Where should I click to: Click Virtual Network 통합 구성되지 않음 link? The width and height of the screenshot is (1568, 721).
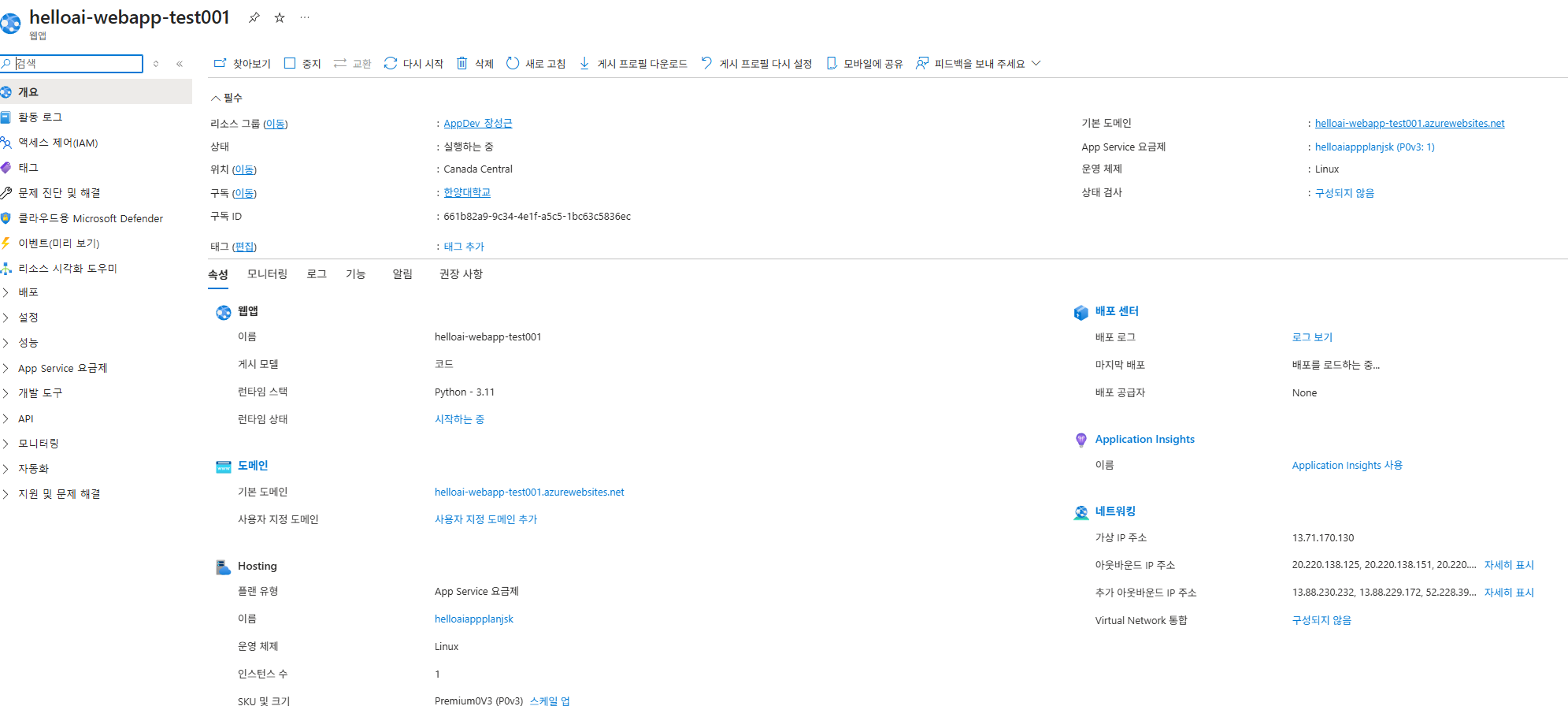click(x=1321, y=621)
